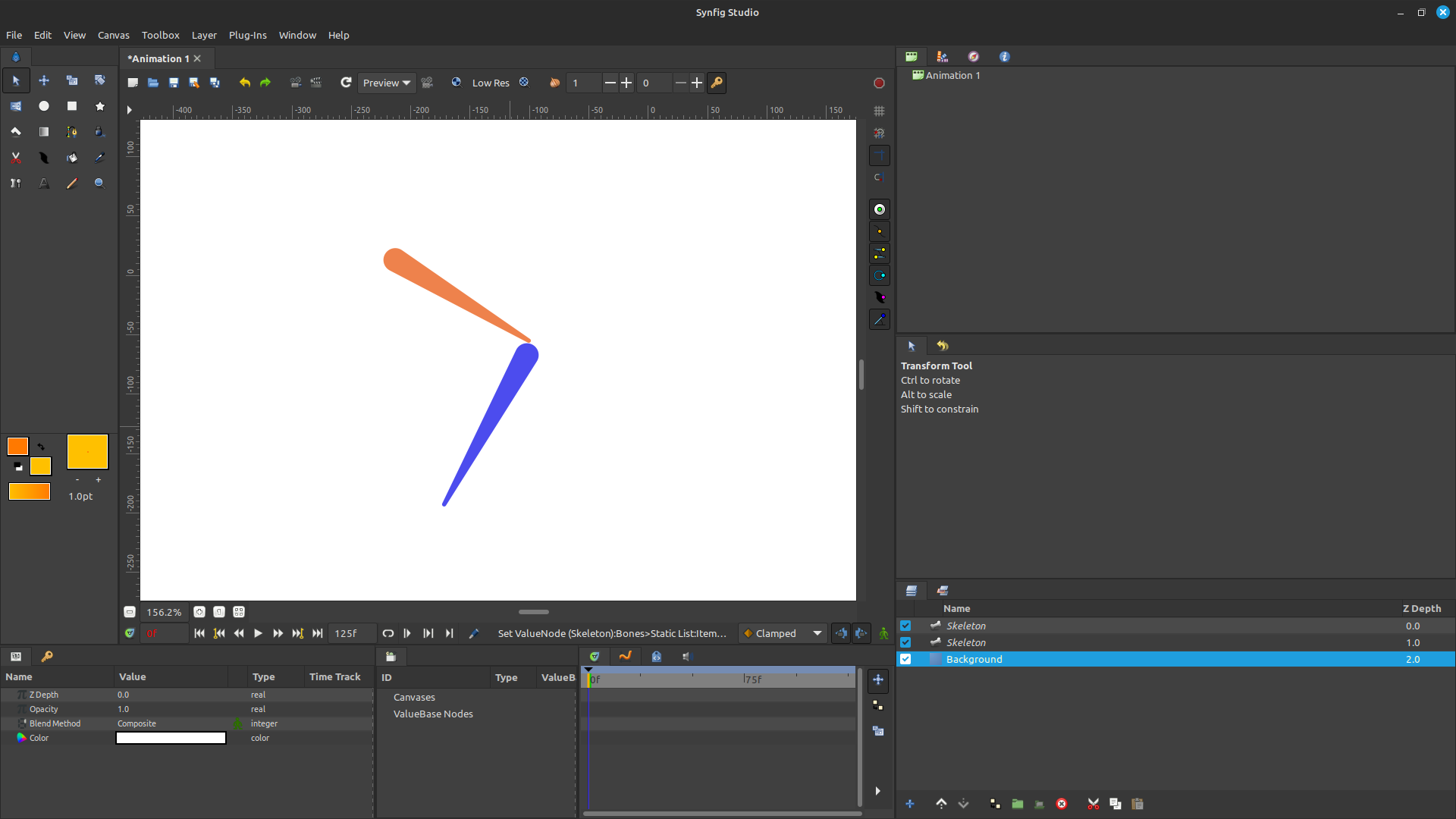Open the Preview dropdown in toolbar
This screenshot has width=1456, height=819.
(x=386, y=83)
